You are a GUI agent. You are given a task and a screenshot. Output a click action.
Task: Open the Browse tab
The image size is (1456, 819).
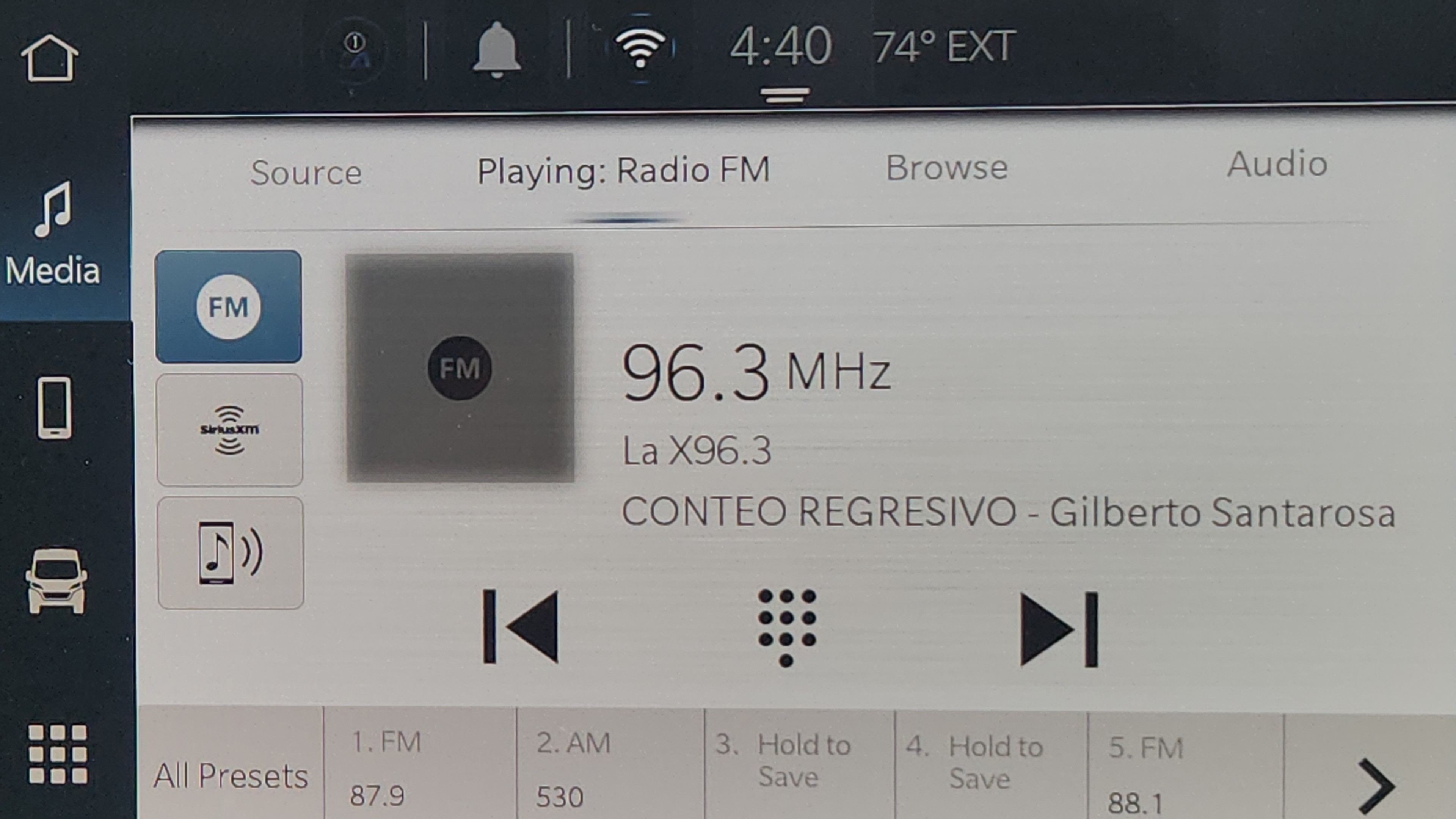point(947,168)
